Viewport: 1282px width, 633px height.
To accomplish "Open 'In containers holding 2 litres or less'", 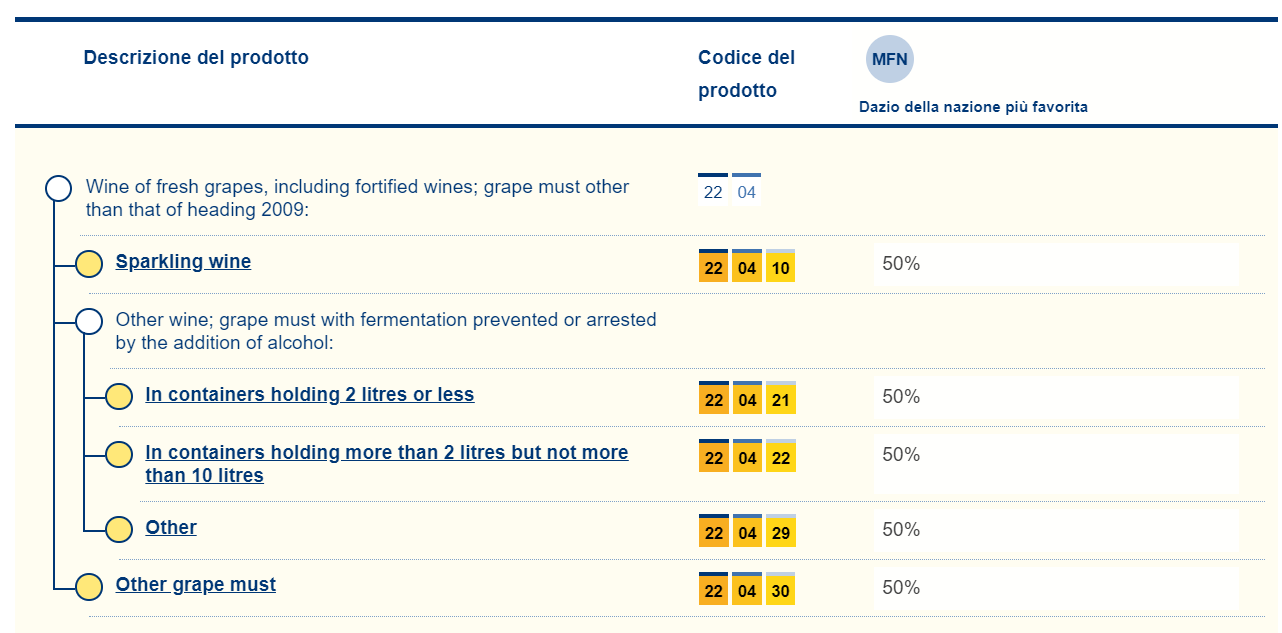I will coord(309,395).
